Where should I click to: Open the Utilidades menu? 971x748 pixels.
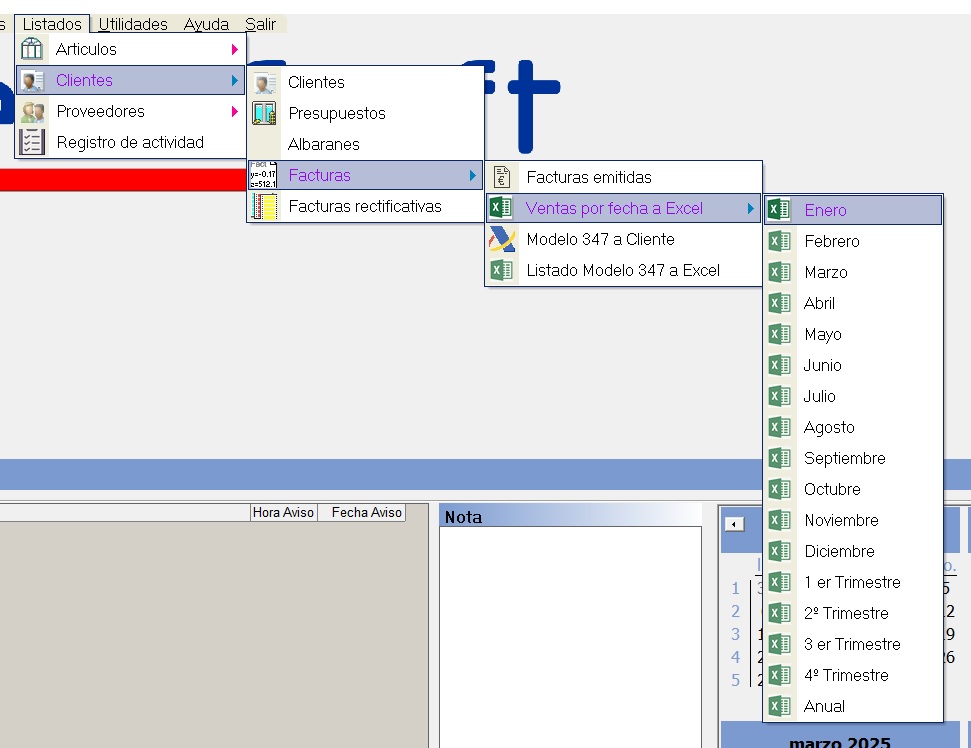point(133,24)
